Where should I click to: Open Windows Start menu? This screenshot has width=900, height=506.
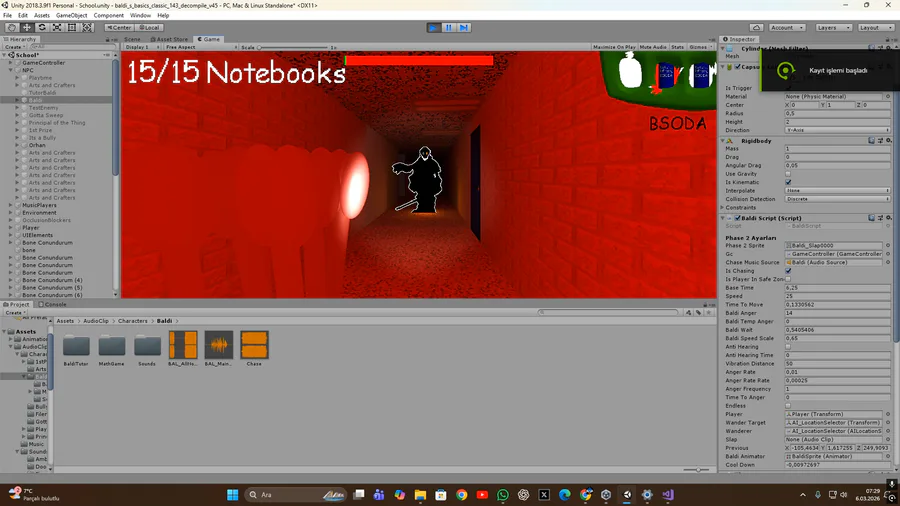coord(232,495)
